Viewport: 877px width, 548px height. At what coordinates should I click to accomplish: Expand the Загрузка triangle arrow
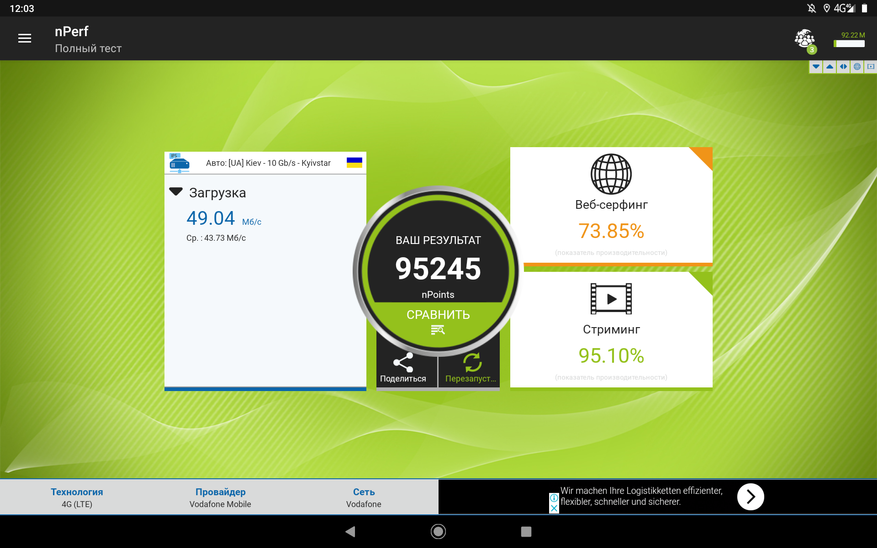point(176,192)
